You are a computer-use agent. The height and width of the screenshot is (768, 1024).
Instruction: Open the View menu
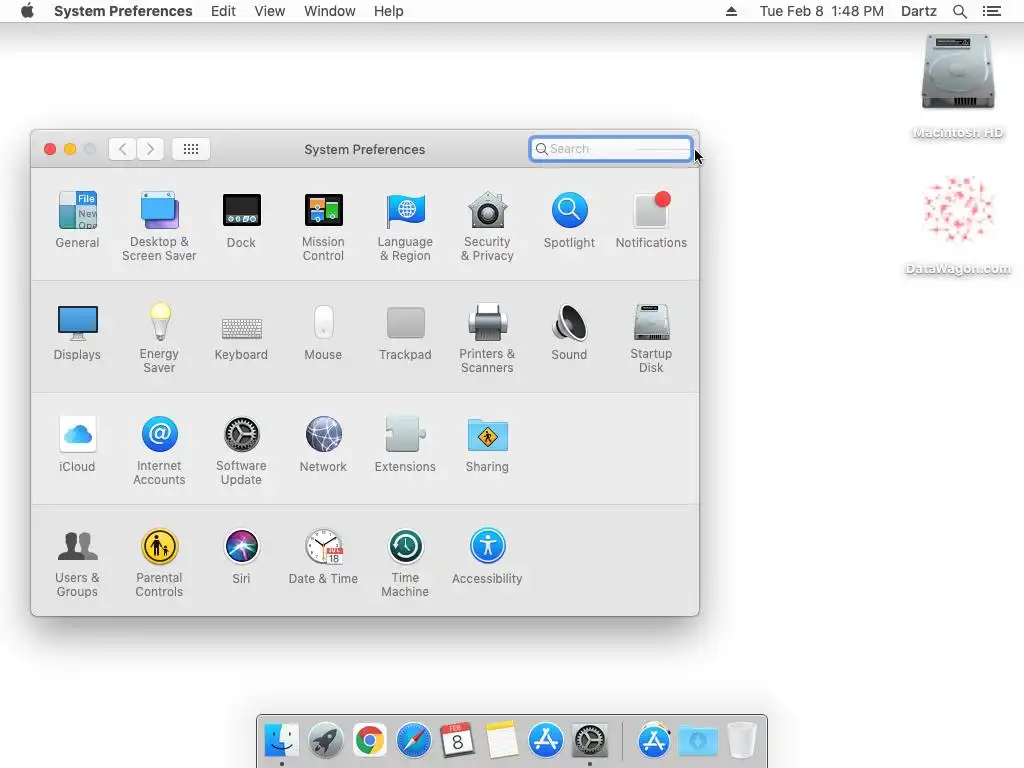tap(270, 11)
